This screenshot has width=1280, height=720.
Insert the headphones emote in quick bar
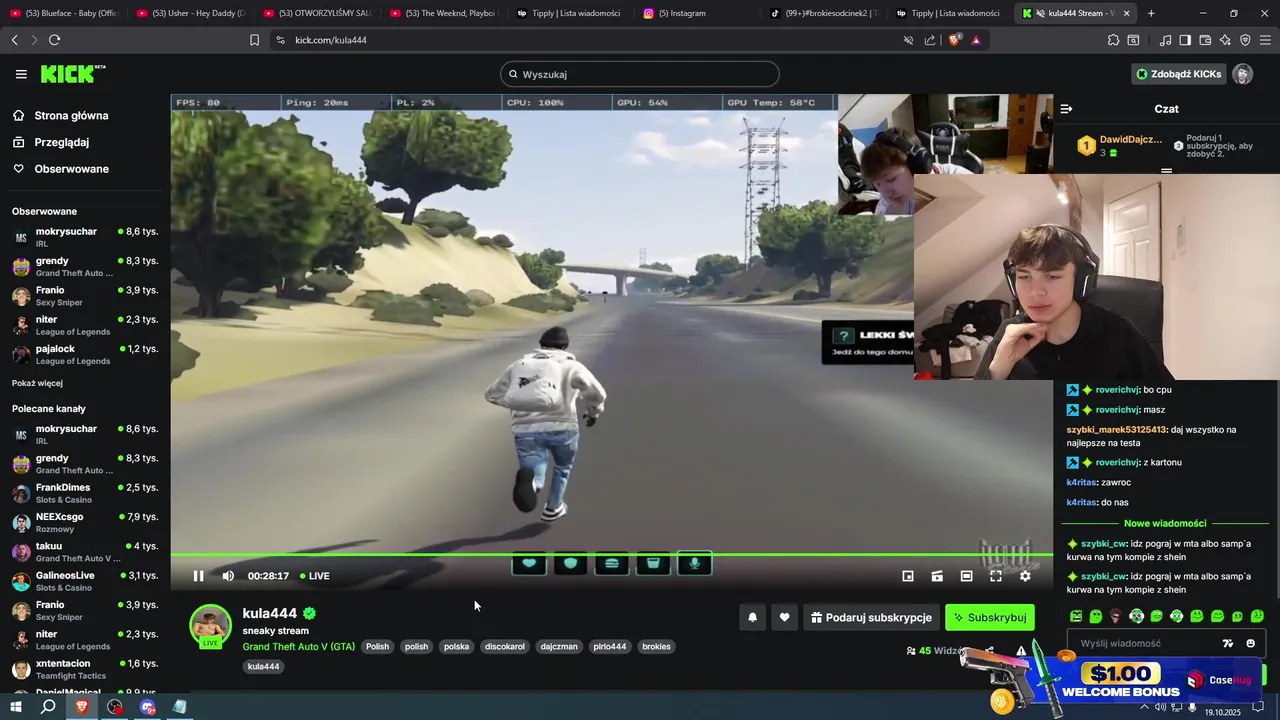(x=1136, y=616)
